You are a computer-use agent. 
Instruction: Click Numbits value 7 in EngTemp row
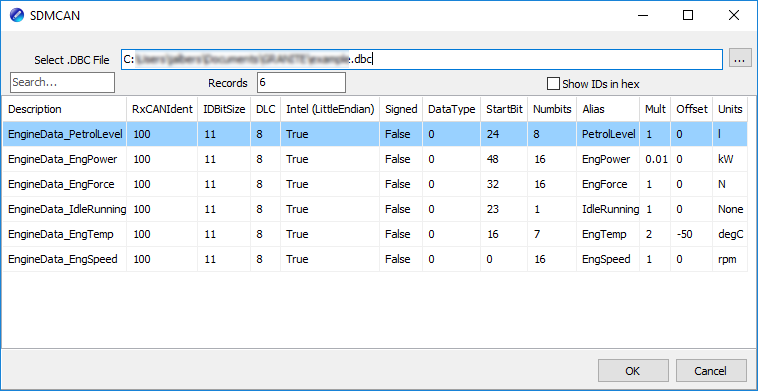point(552,234)
